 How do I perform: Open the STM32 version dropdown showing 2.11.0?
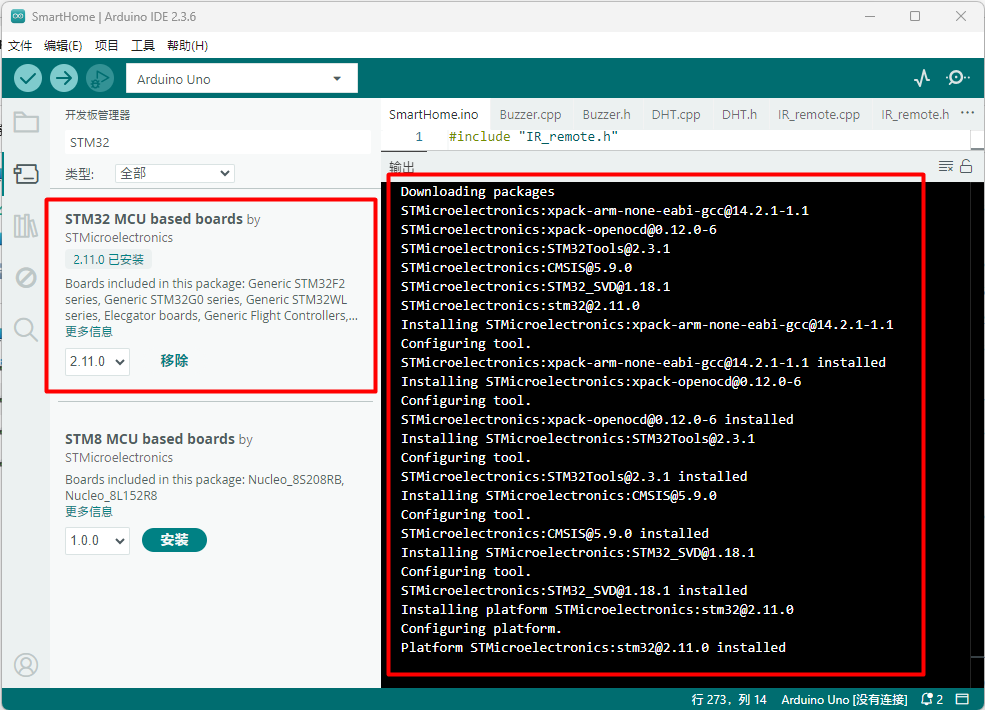tap(97, 360)
